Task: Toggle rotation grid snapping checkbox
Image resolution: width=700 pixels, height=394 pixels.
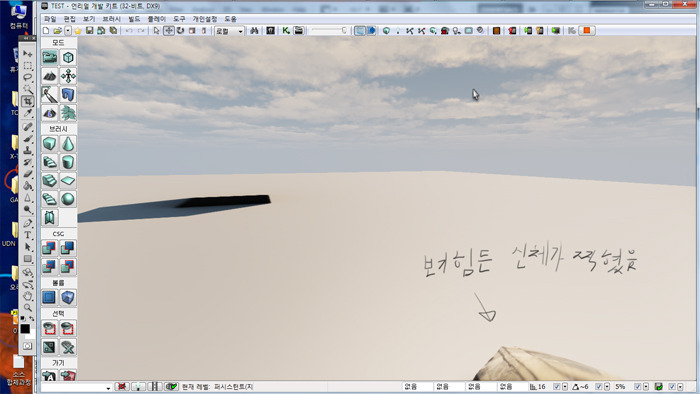Action: pyautogui.click(x=599, y=387)
